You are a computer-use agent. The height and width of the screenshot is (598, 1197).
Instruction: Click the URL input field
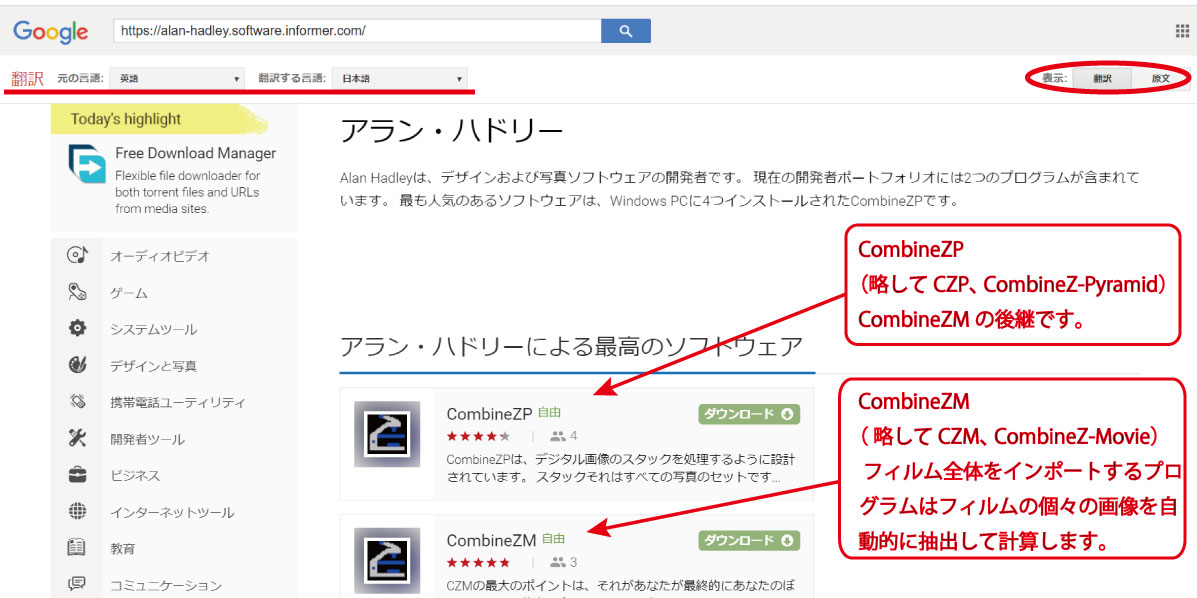tap(357, 31)
